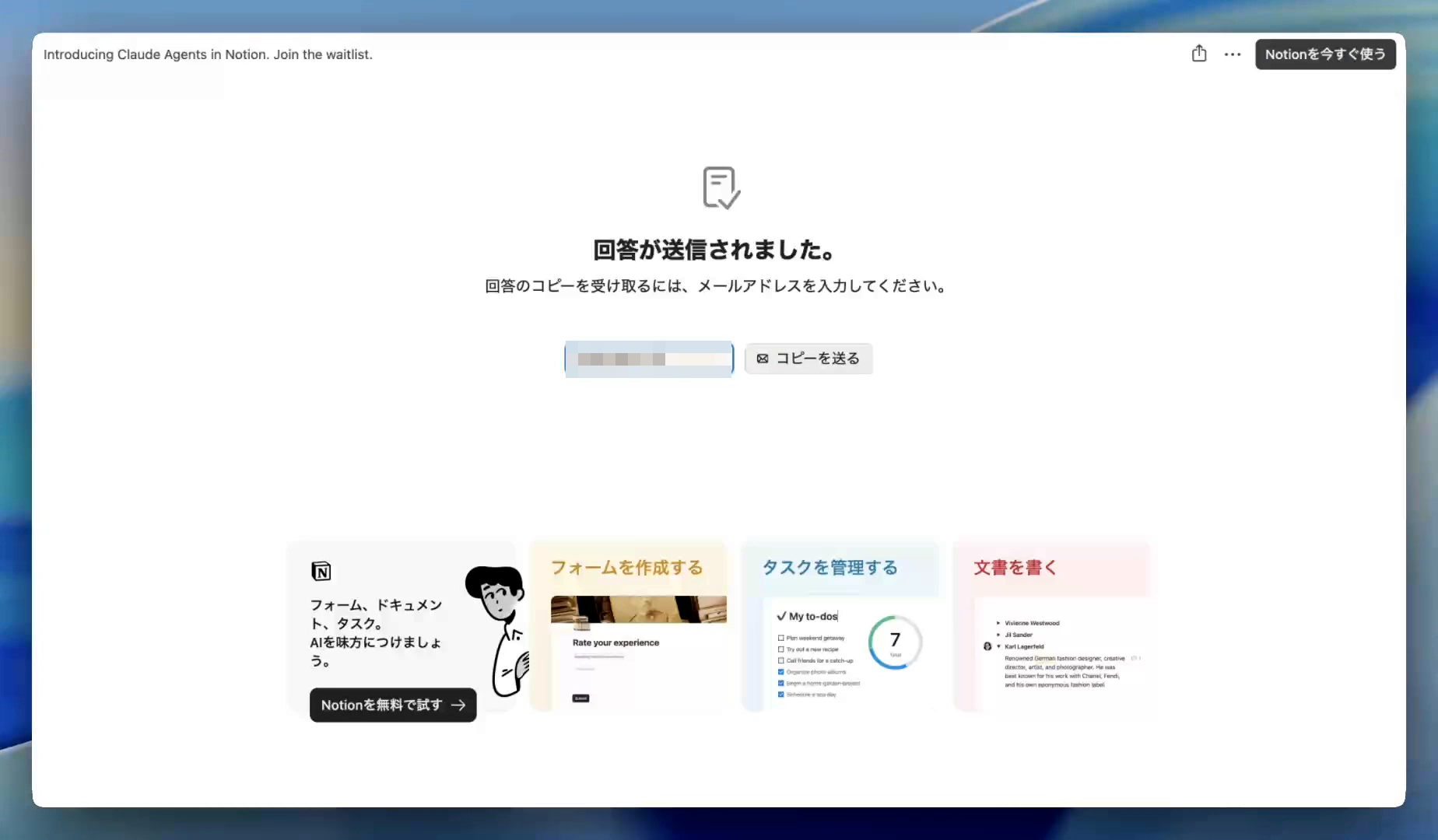Click the arrow icon on Notionを無料で試す

[x=458, y=705]
